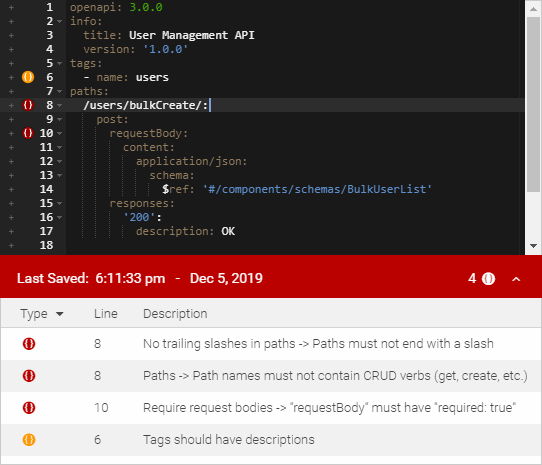Click line number 10 in errors table
542x465 pixels.
[x=101, y=408]
